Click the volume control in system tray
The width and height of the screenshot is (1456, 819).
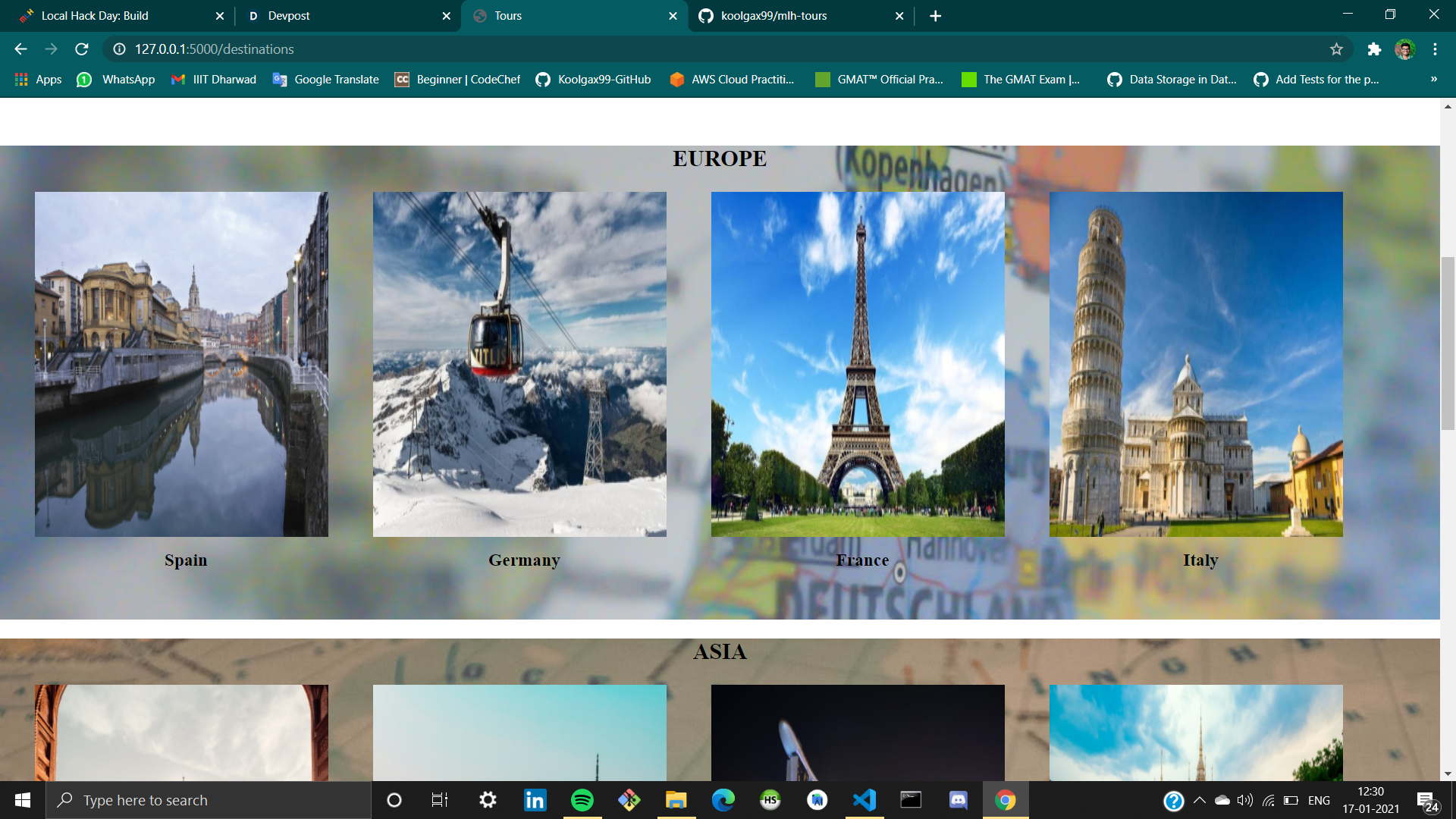coord(1244,800)
